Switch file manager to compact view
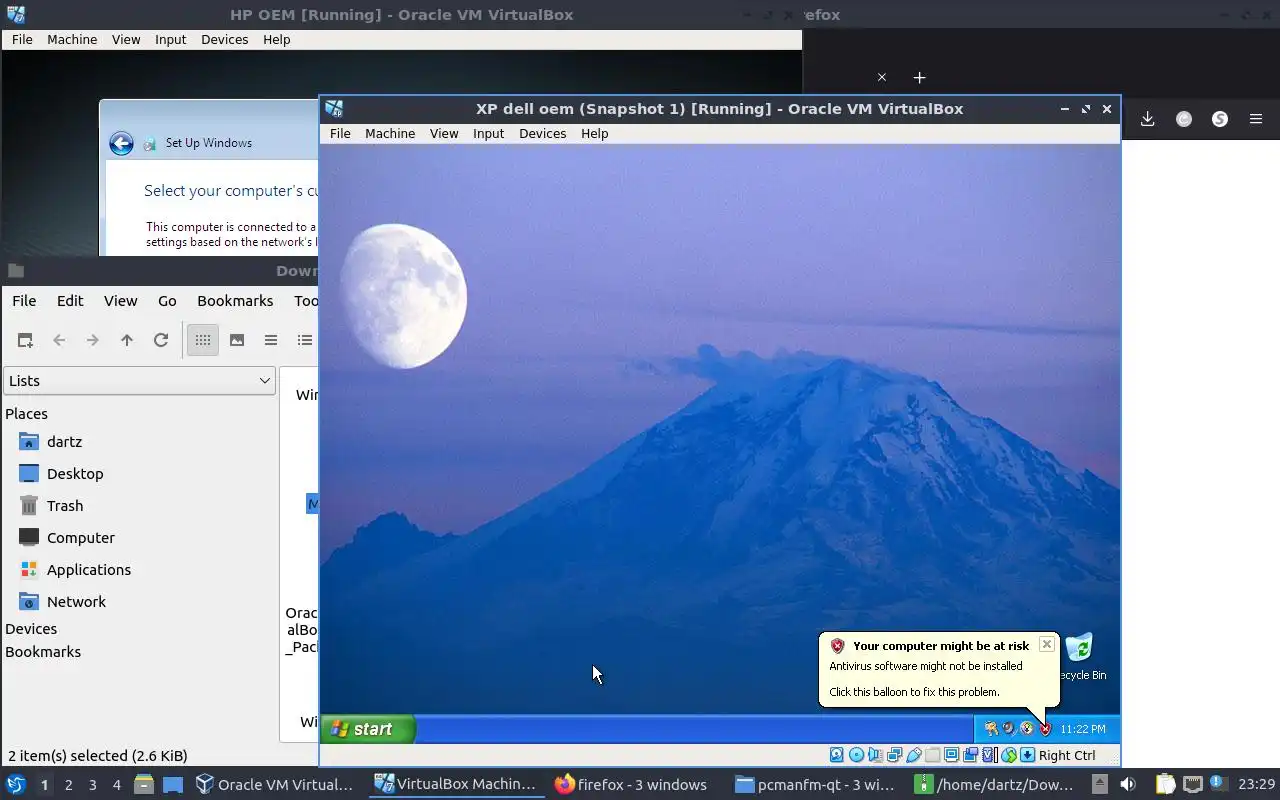The image size is (1280, 800). click(x=271, y=340)
